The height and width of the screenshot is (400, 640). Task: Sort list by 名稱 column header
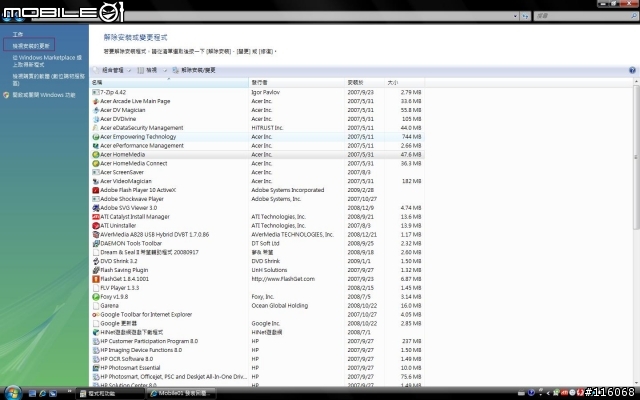click(x=98, y=82)
